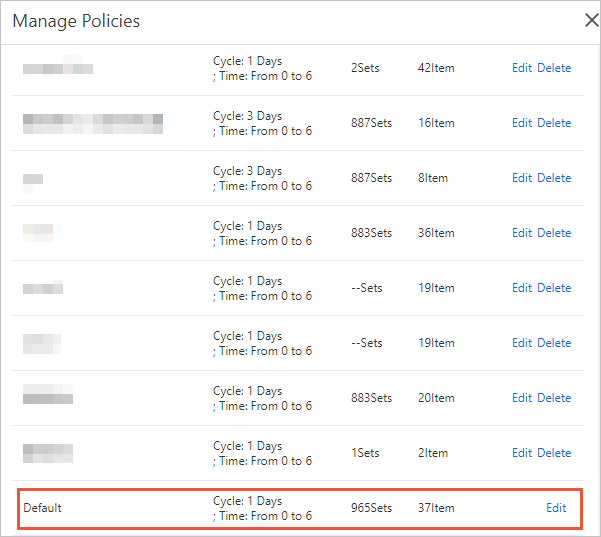The image size is (601, 537).
Task: Edit the policy with 20Item
Action: tap(522, 398)
